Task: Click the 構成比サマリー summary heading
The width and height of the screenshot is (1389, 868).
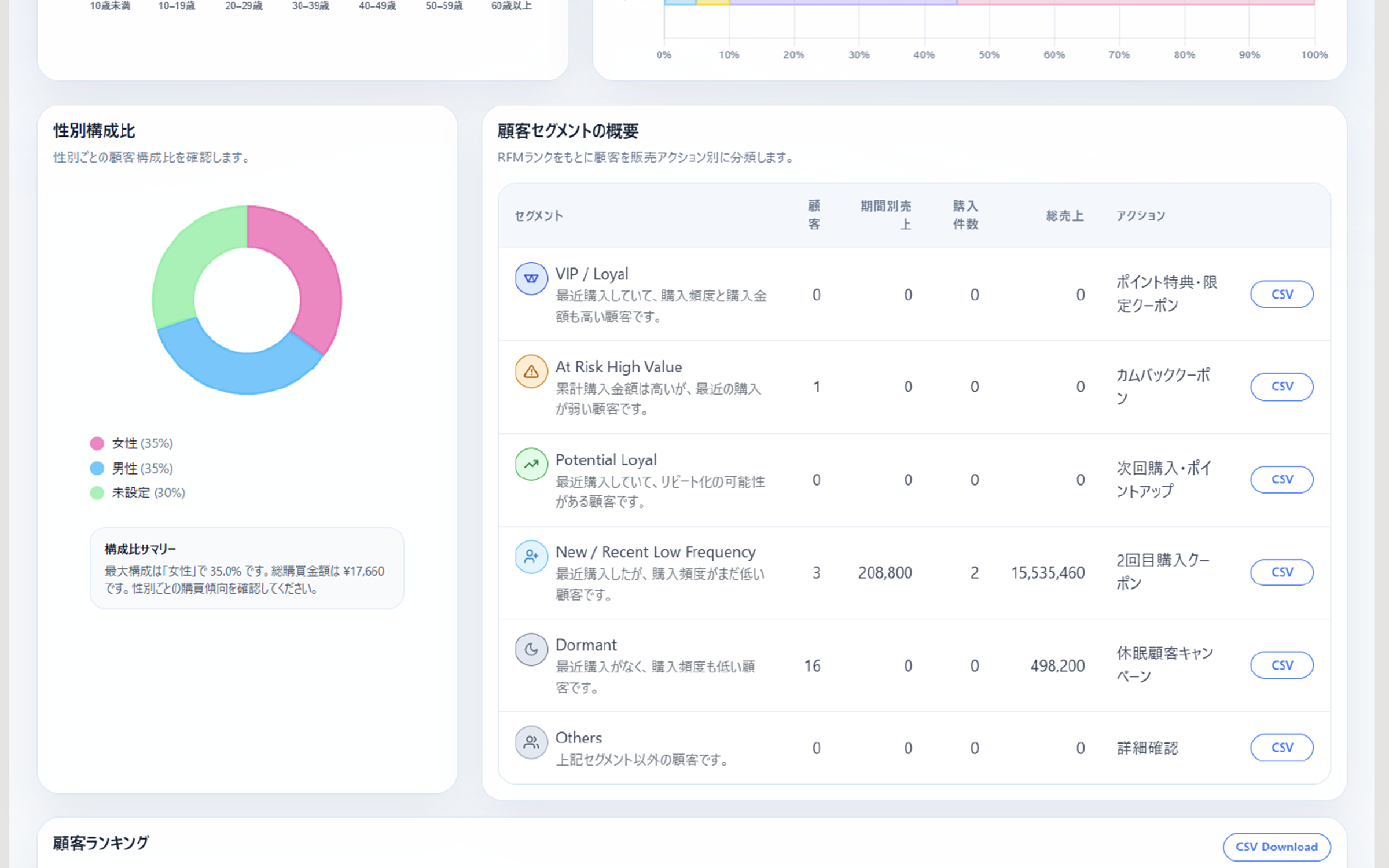Action: coord(140,549)
